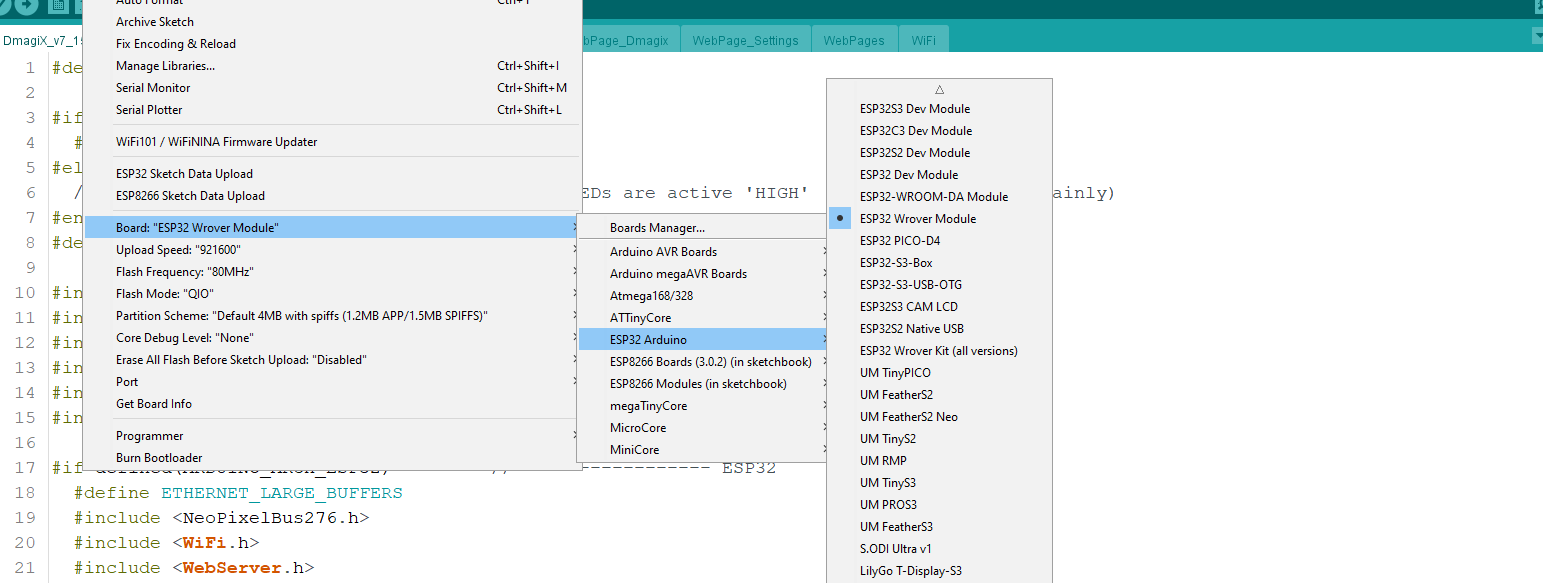Expand the Partition Scheme submenu
1543x583 pixels.
coord(332,316)
